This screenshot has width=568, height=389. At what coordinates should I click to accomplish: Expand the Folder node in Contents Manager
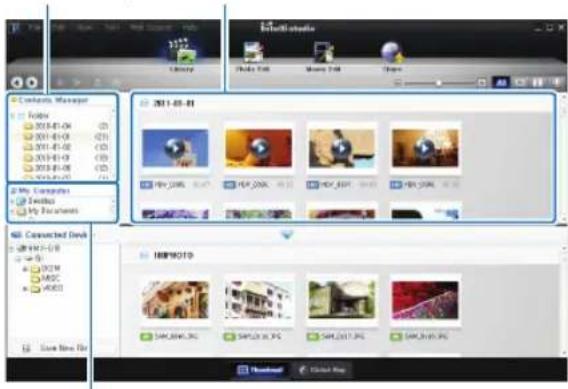13,116
